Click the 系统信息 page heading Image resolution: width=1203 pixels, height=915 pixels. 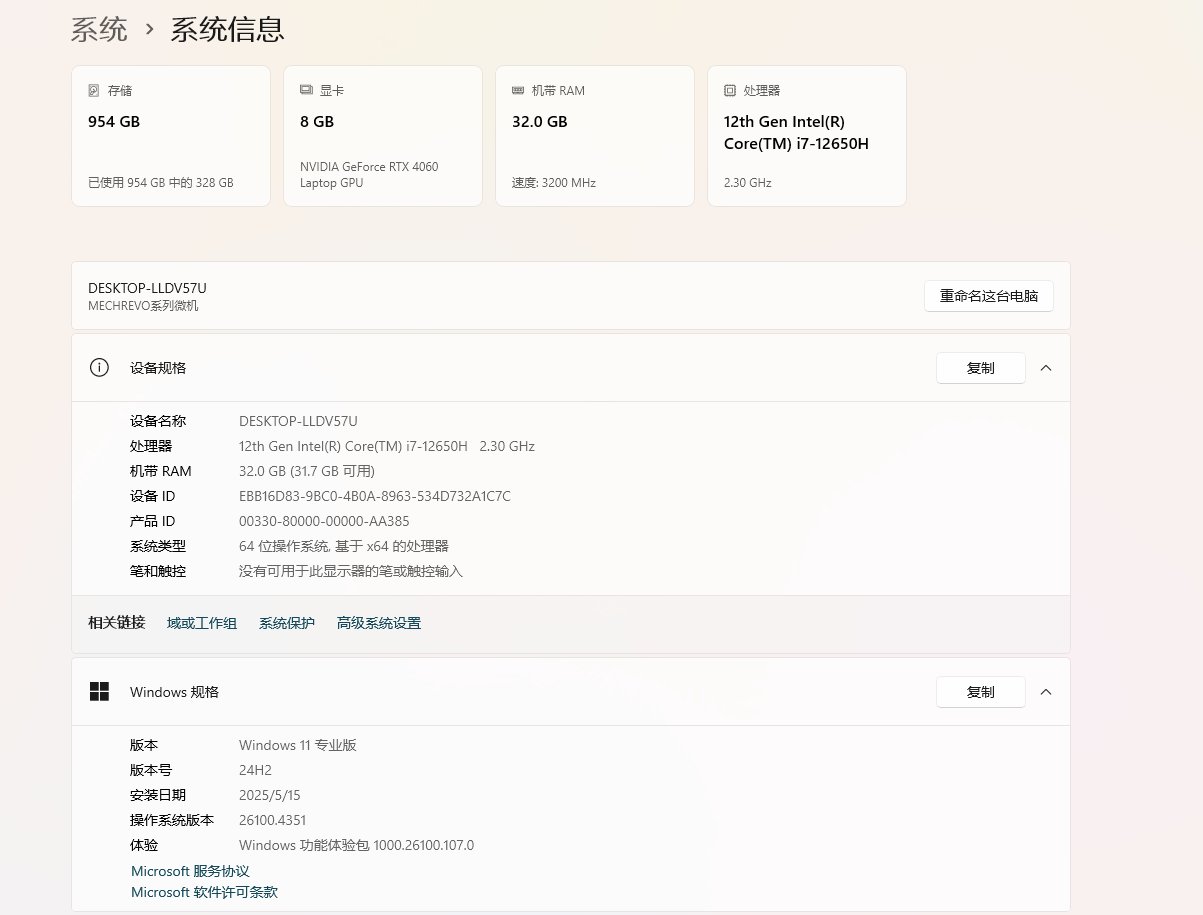click(x=227, y=29)
